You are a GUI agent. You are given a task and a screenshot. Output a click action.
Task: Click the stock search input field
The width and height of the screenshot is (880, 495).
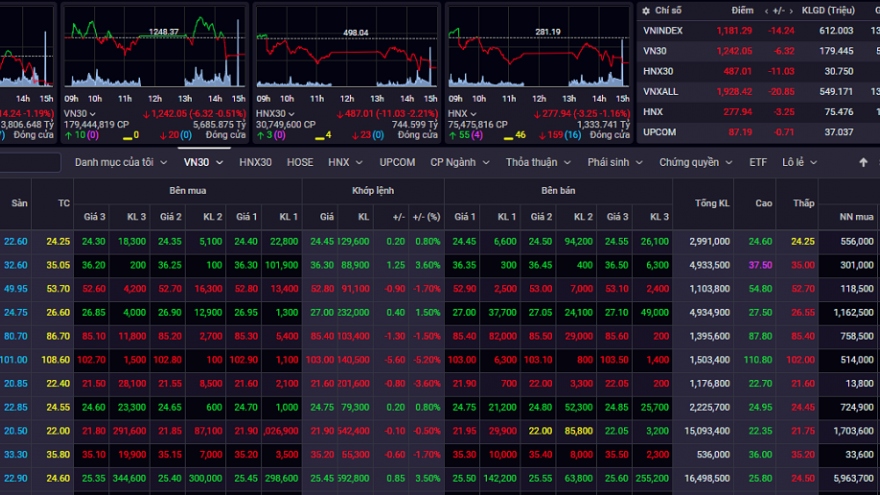coord(30,162)
